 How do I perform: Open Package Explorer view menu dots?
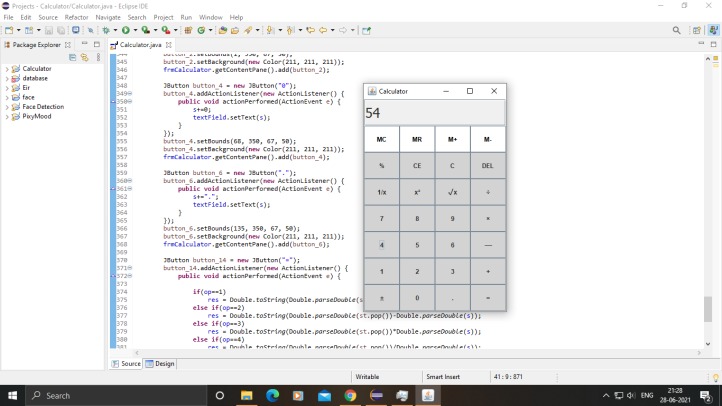98,57
